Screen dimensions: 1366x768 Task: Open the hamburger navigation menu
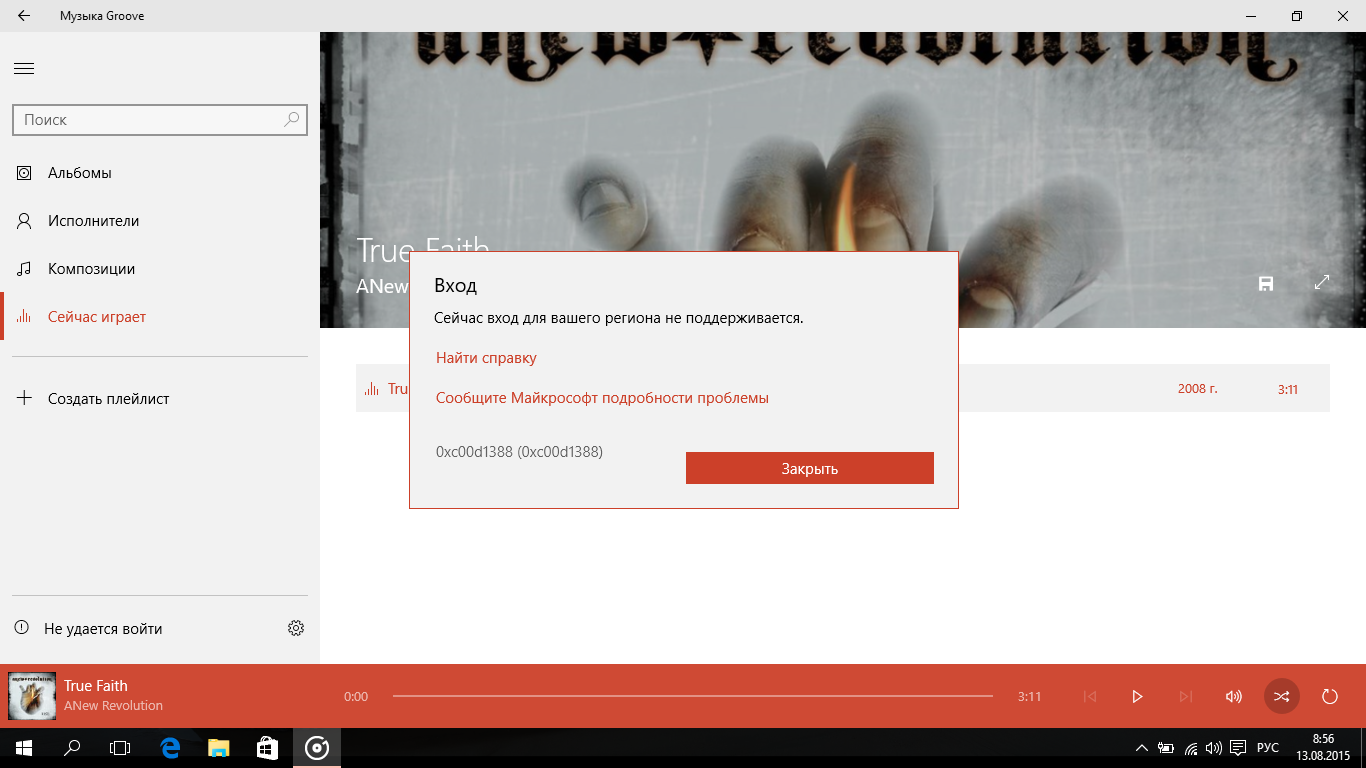(24, 69)
